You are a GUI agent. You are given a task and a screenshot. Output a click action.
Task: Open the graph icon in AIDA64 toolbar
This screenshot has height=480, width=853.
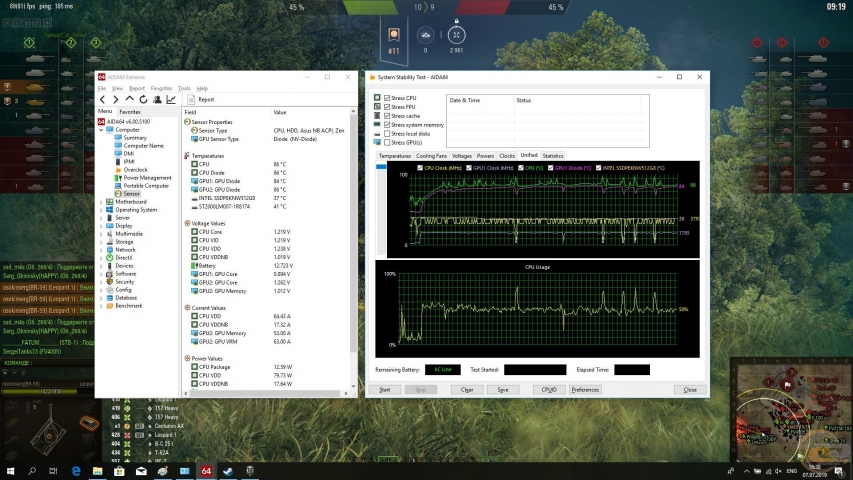tap(171, 100)
